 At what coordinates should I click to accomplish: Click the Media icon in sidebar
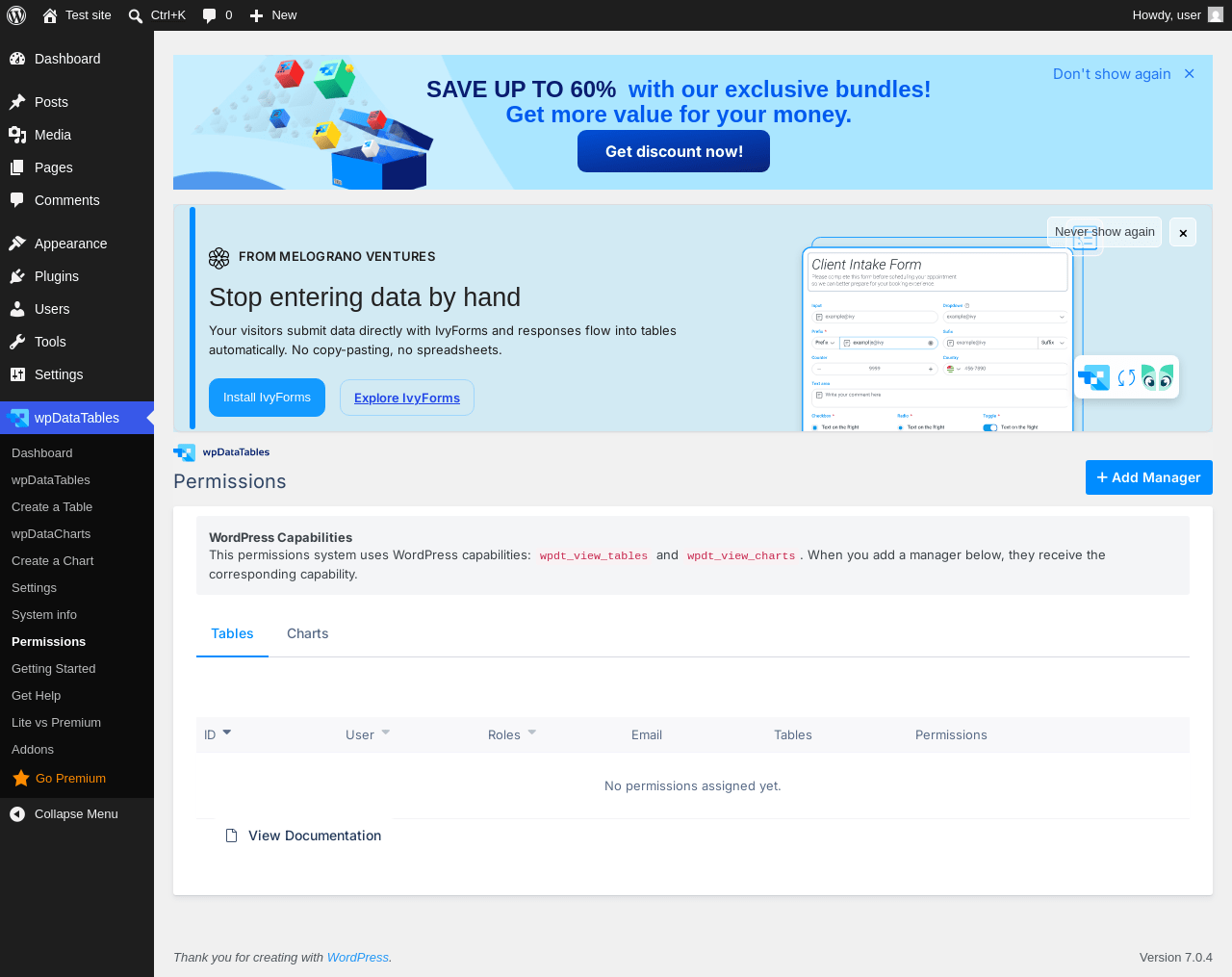[17, 135]
